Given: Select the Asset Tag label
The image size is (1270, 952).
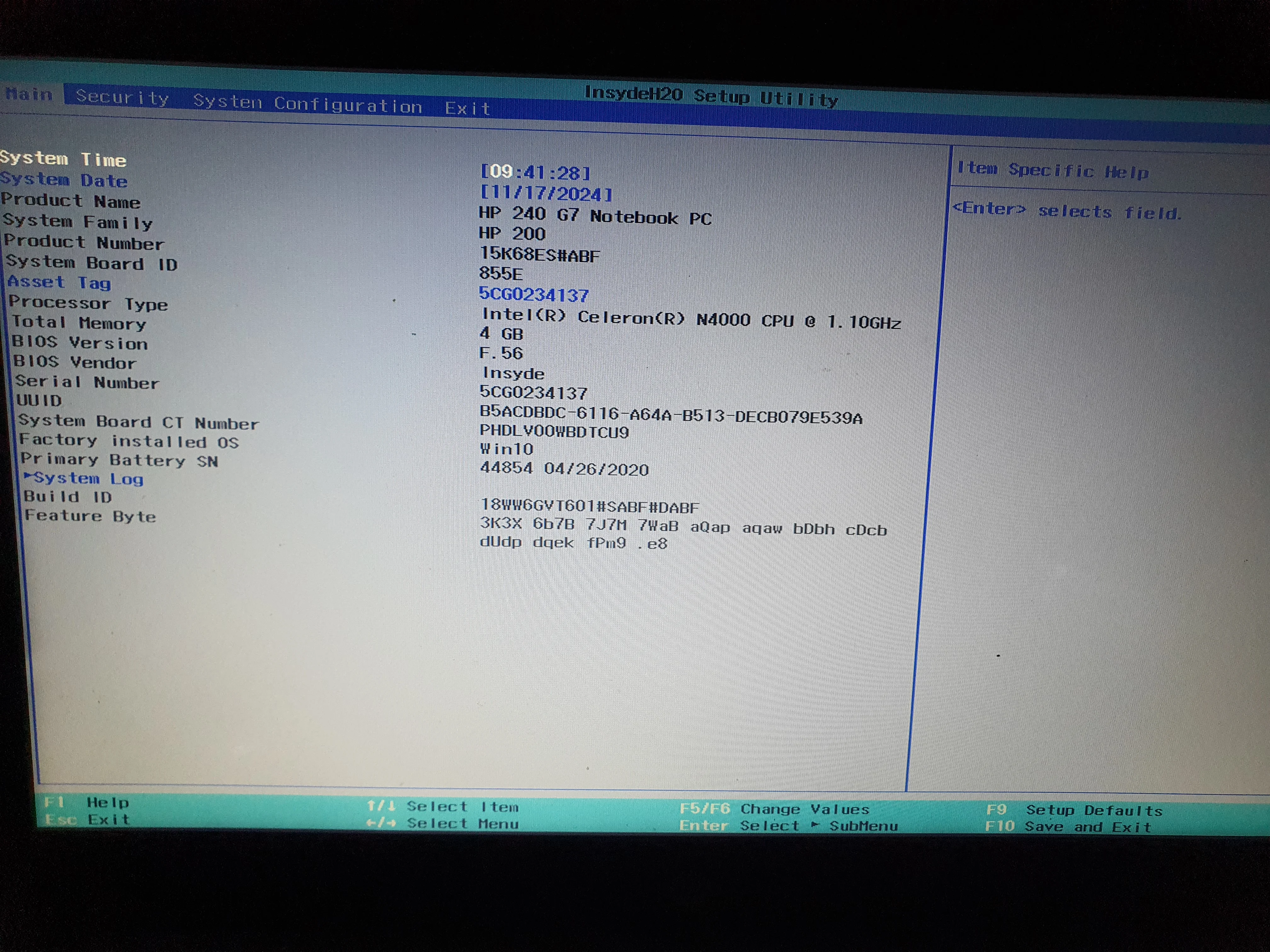Looking at the screenshot, I should point(59,282).
